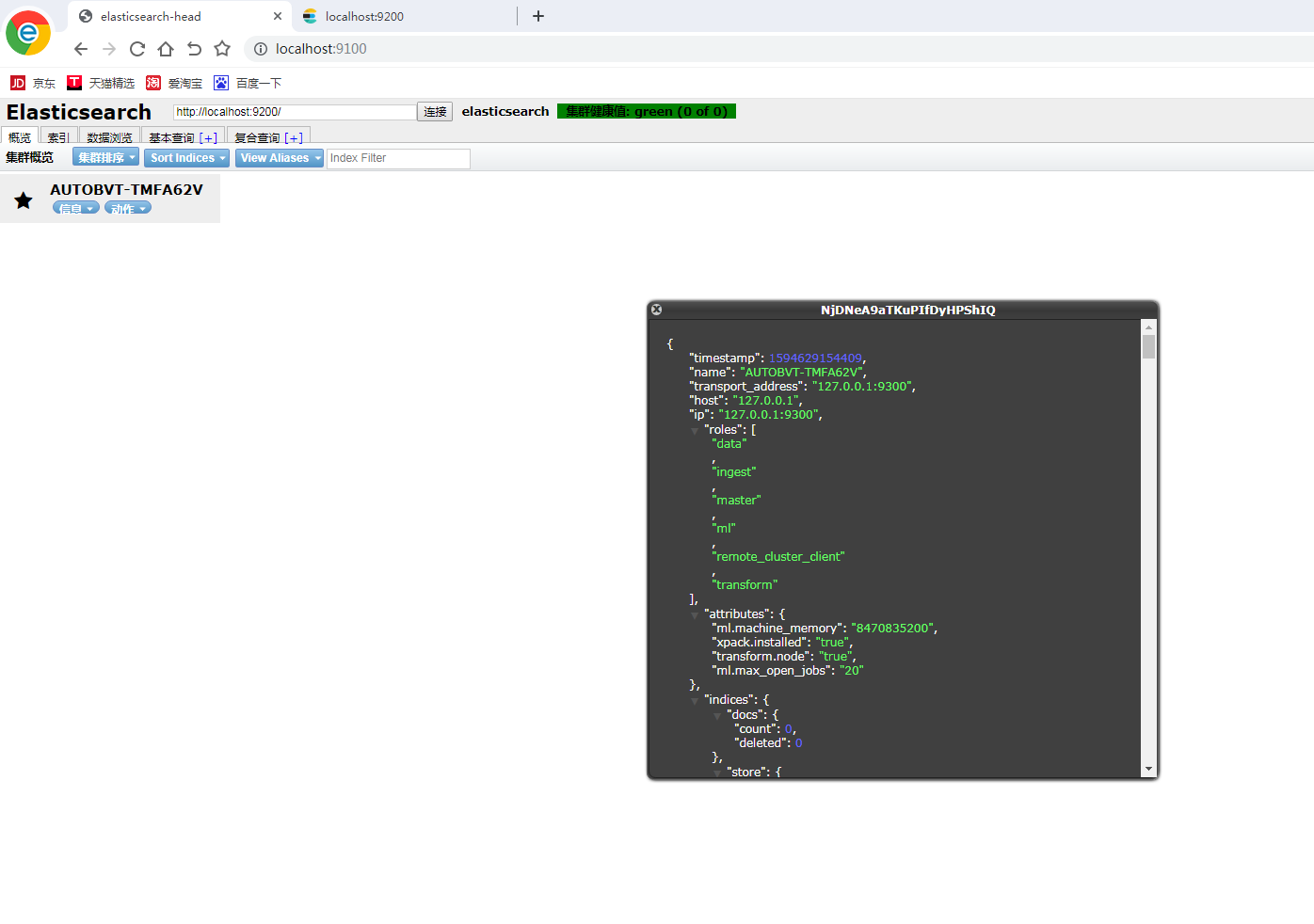This screenshot has height=924, width=1314.
Task: Open the 爱淘宝 bookmark
Action: (174, 83)
